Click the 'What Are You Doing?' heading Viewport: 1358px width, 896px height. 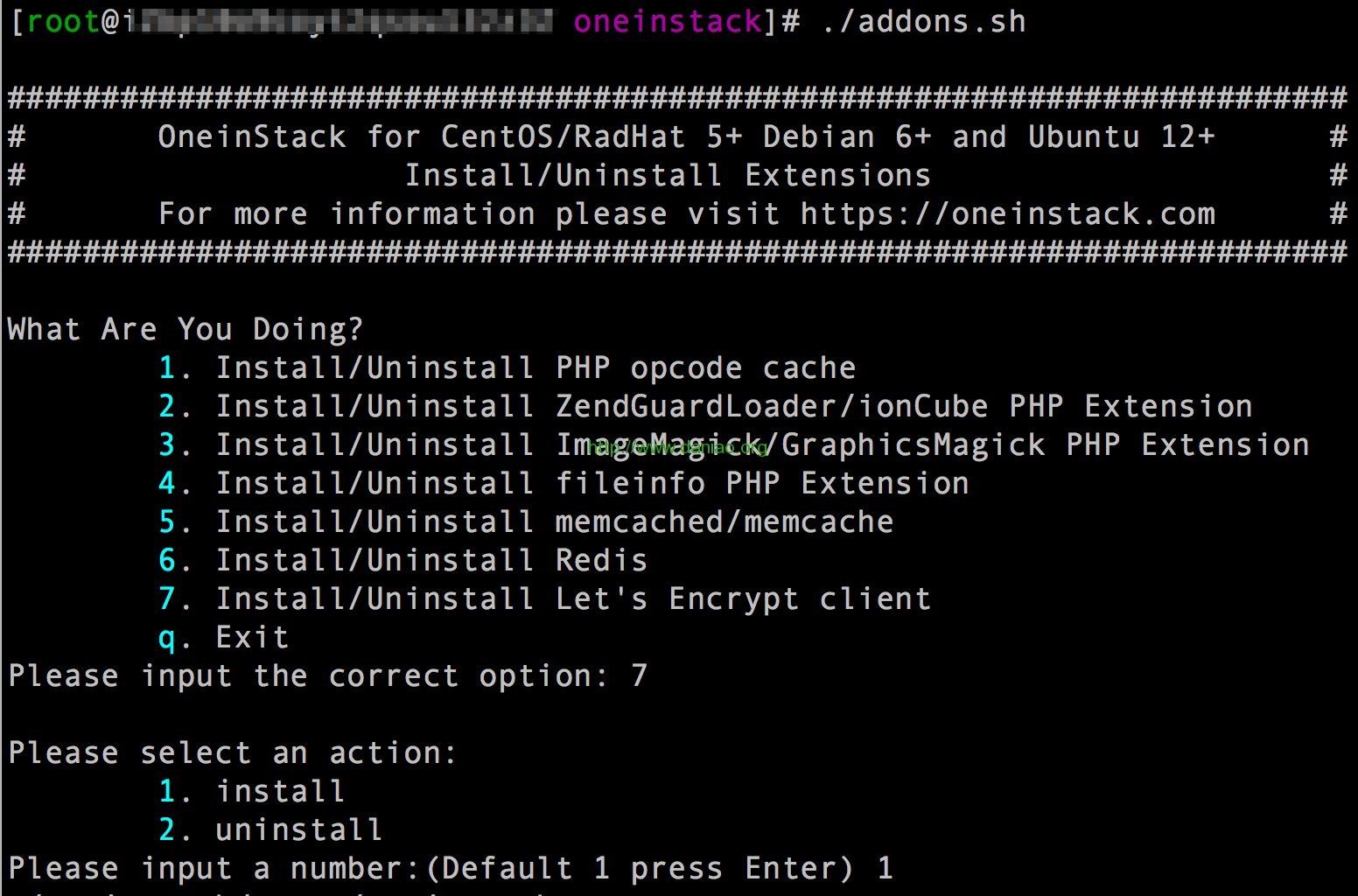pyautogui.click(x=185, y=330)
